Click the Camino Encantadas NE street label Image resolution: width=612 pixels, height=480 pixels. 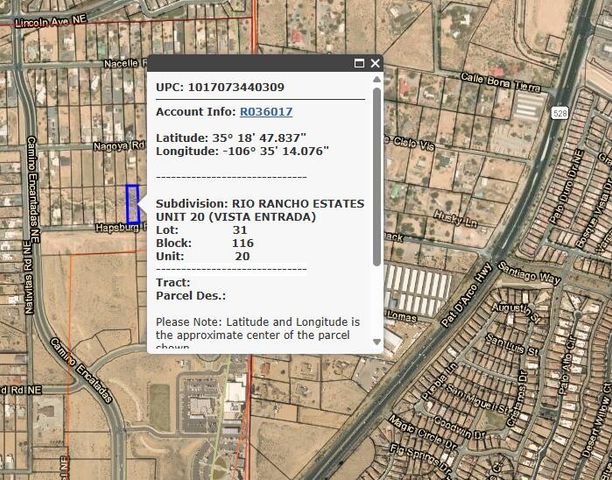pos(34,189)
